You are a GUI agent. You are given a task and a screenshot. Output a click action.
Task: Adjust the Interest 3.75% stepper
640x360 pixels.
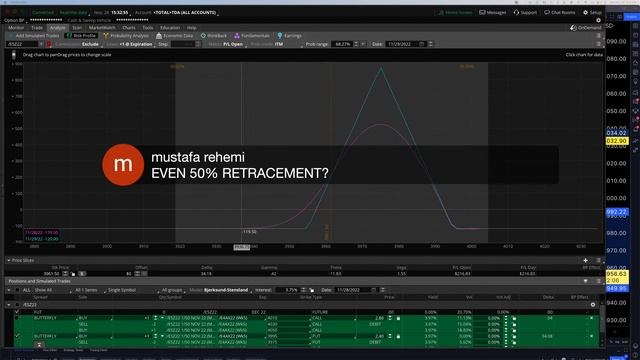point(303,290)
